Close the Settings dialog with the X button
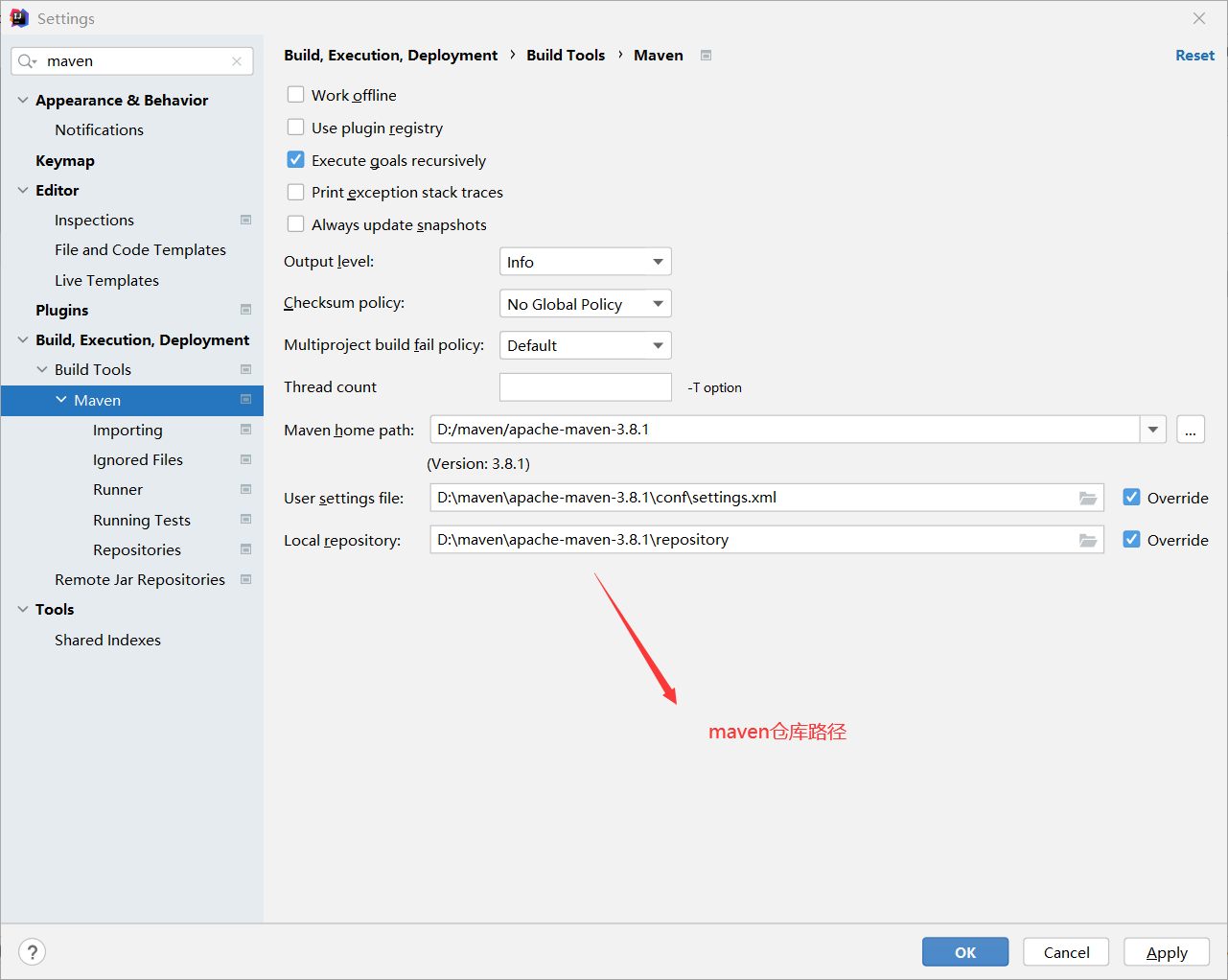 [1199, 18]
